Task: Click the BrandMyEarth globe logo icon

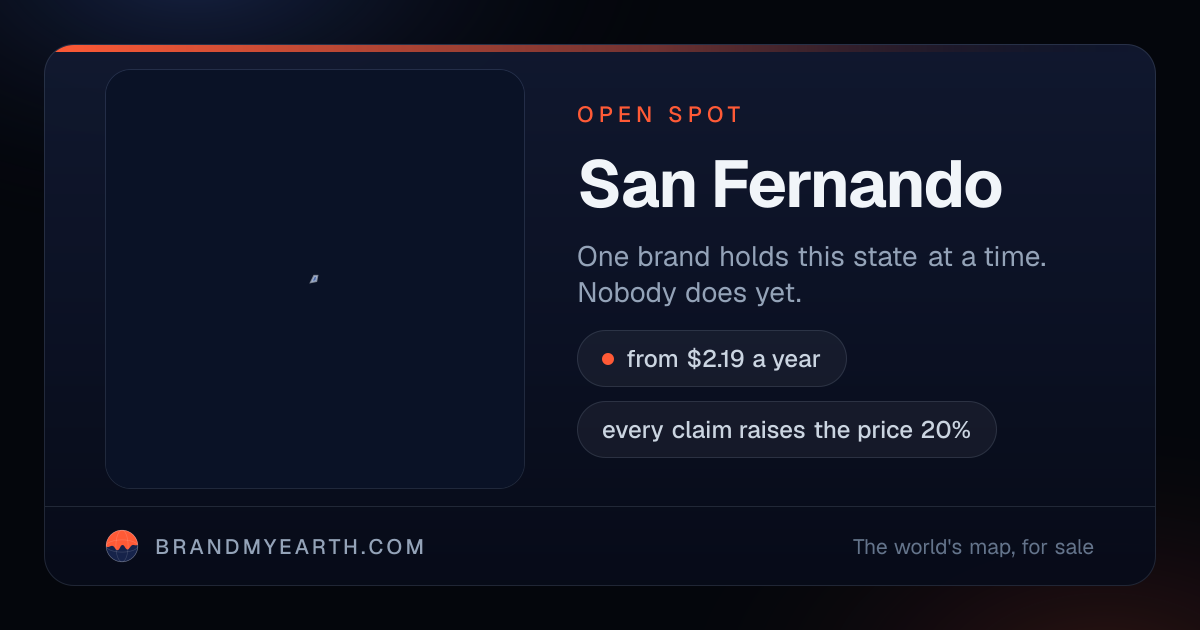Action: point(122,546)
